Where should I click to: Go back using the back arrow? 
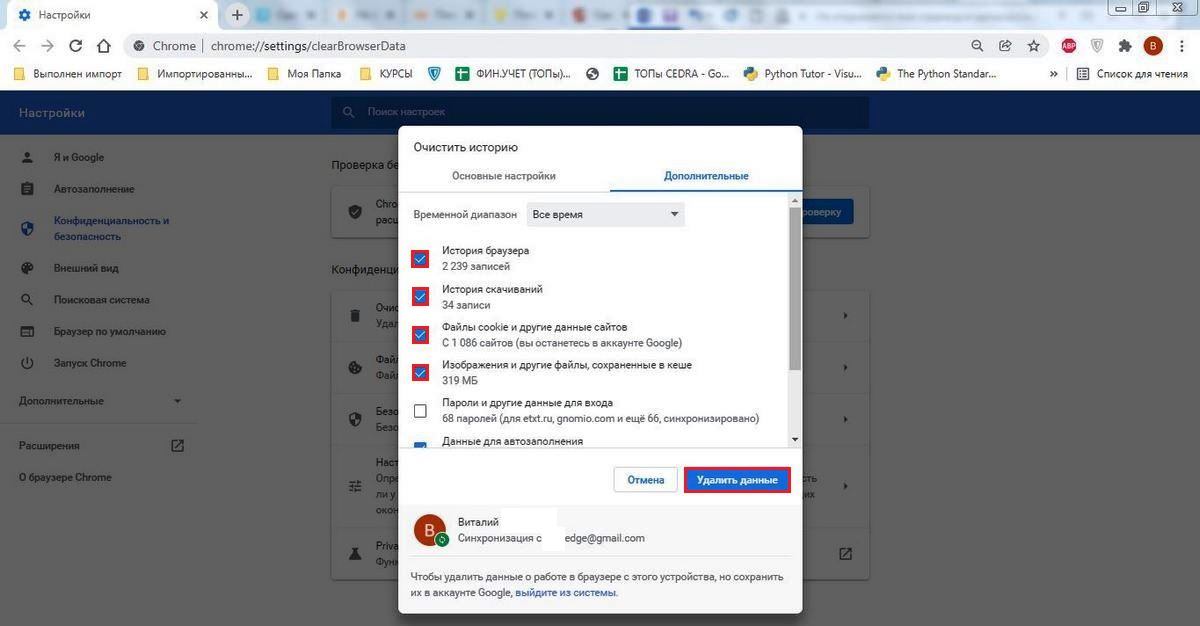coord(20,46)
